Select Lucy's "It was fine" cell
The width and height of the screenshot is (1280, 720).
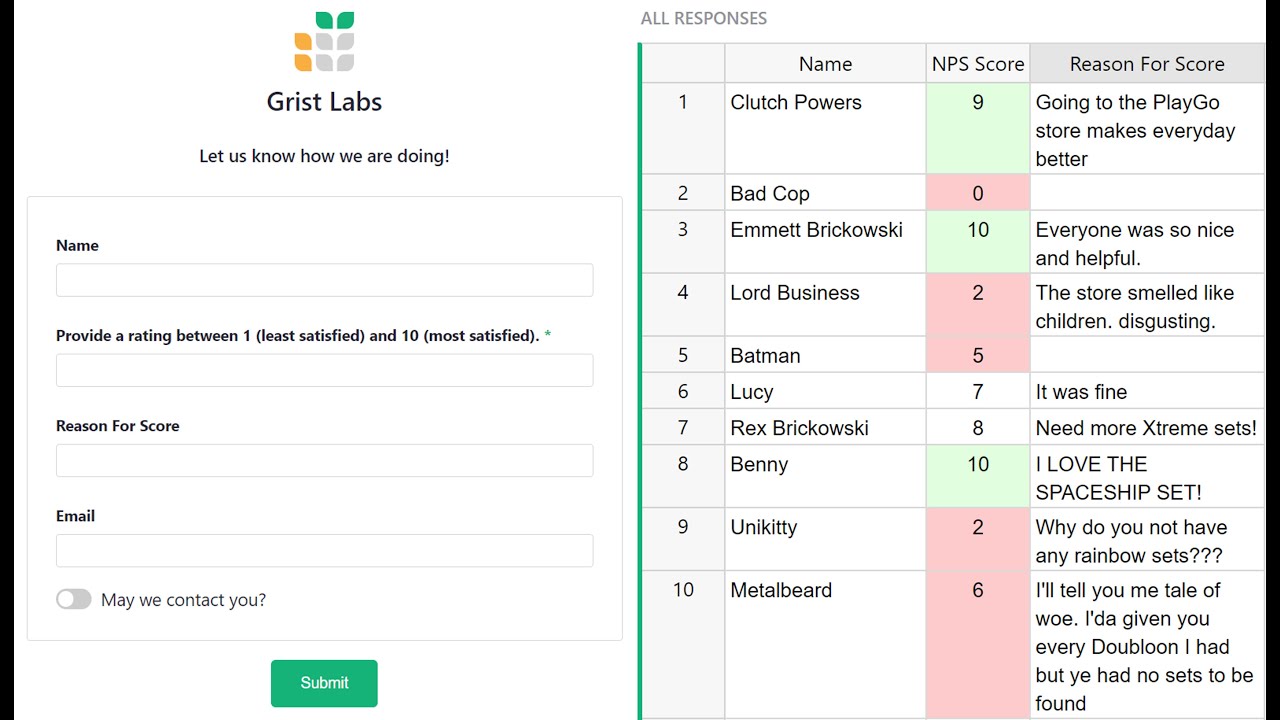point(1146,392)
